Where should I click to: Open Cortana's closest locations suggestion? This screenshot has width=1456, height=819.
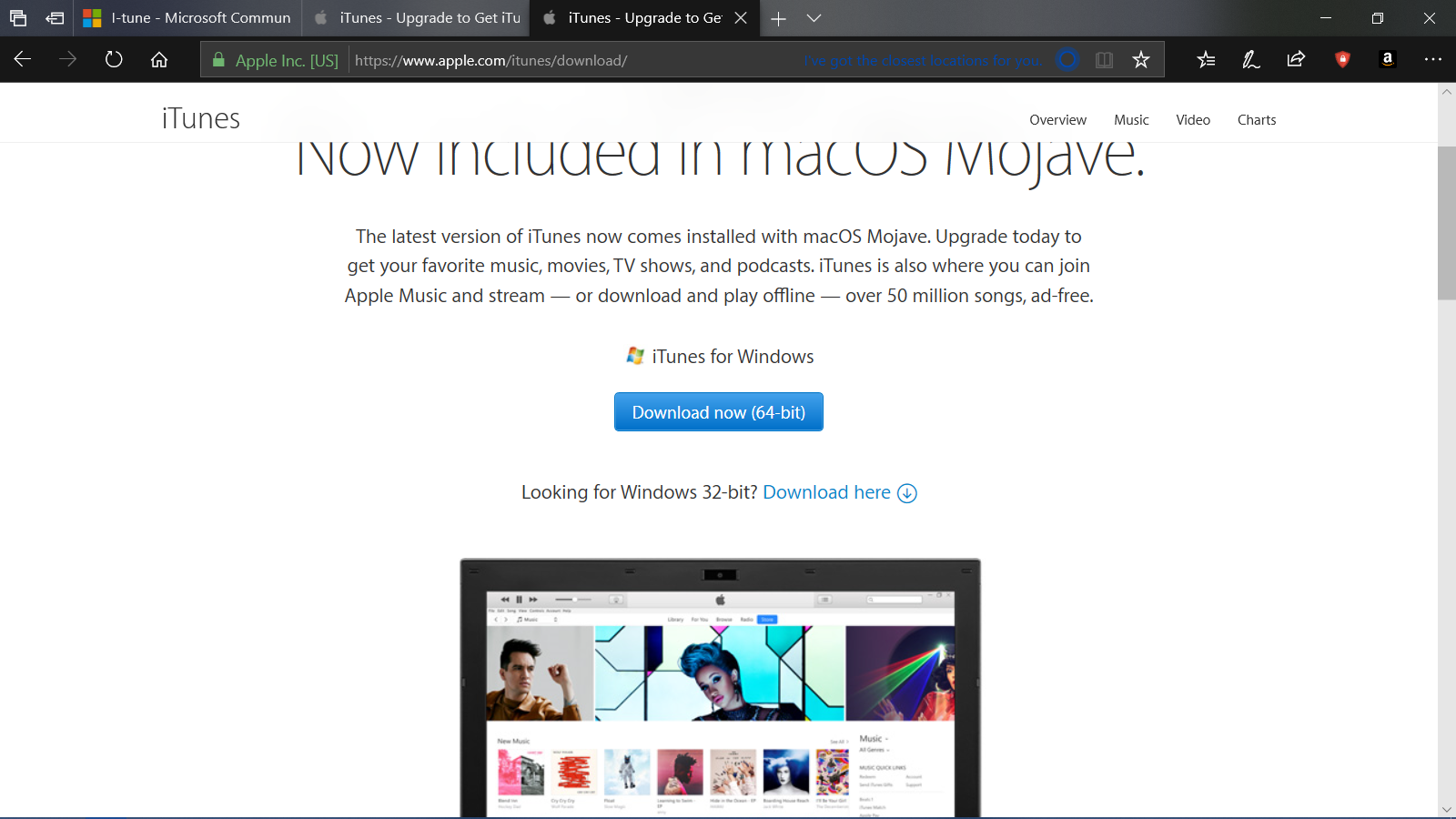click(921, 60)
